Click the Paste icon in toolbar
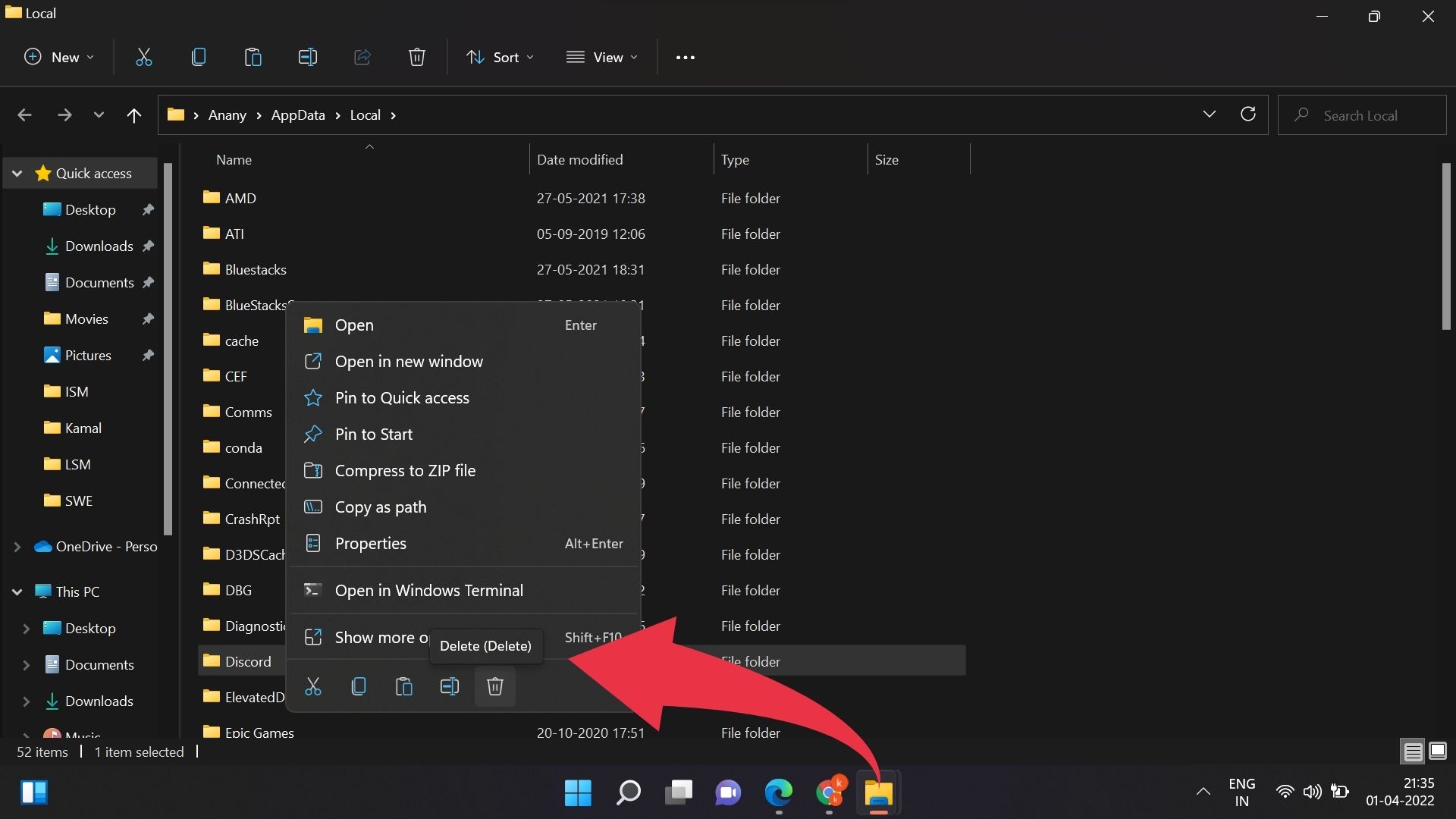 (x=253, y=57)
